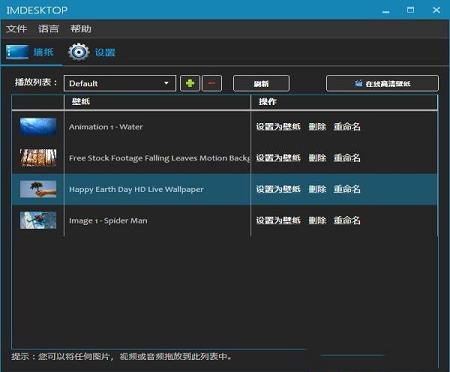Open the 文件 menu

(16, 29)
